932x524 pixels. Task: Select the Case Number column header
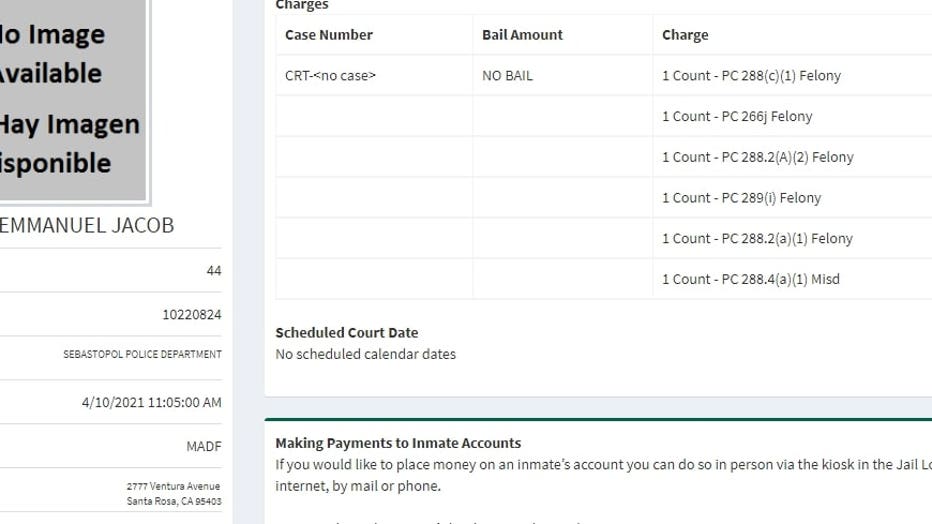pyautogui.click(x=329, y=35)
